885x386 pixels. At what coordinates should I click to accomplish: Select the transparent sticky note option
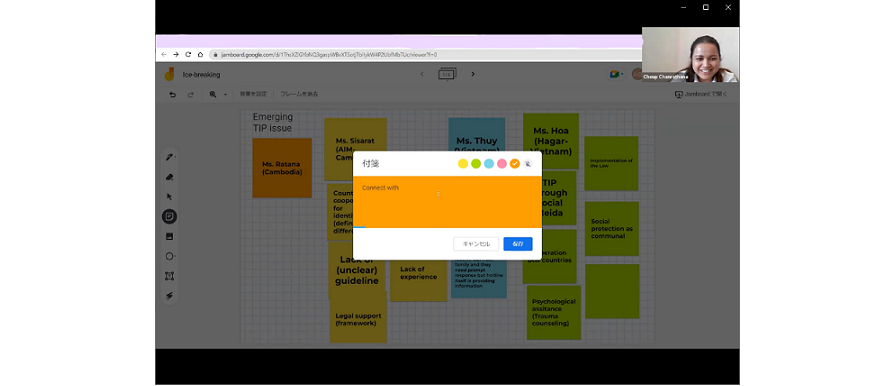tap(528, 164)
